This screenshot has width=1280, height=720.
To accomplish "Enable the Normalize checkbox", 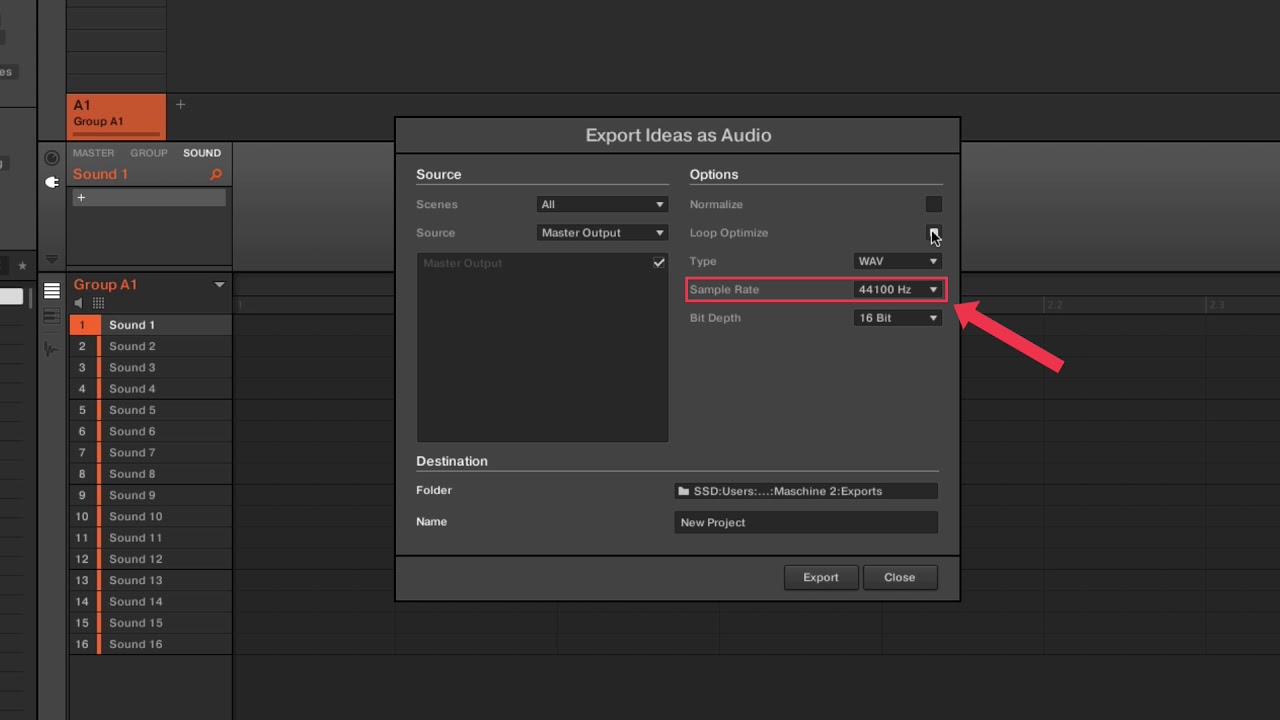I will tap(933, 204).
